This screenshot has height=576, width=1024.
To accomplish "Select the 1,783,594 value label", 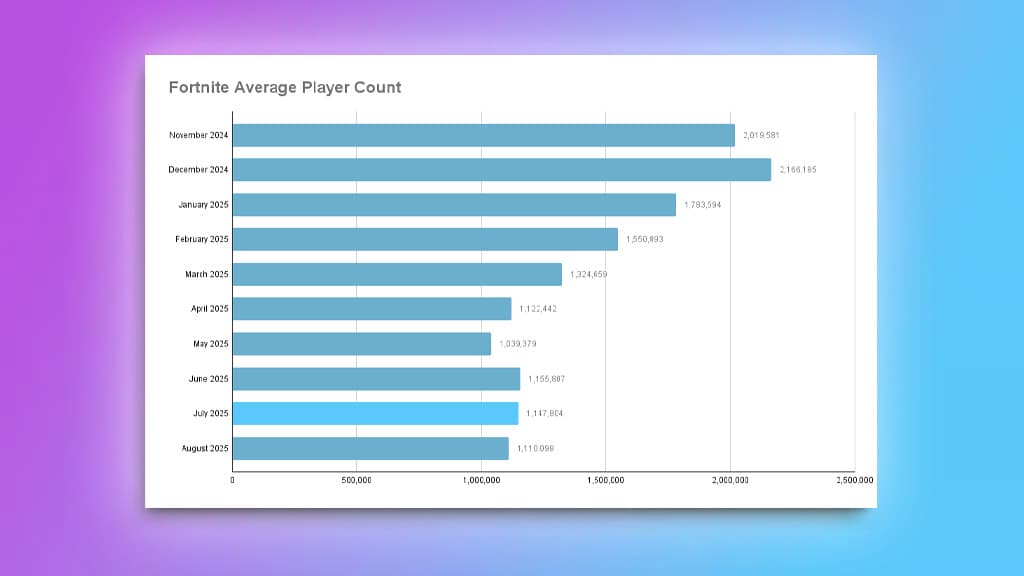I will [703, 204].
